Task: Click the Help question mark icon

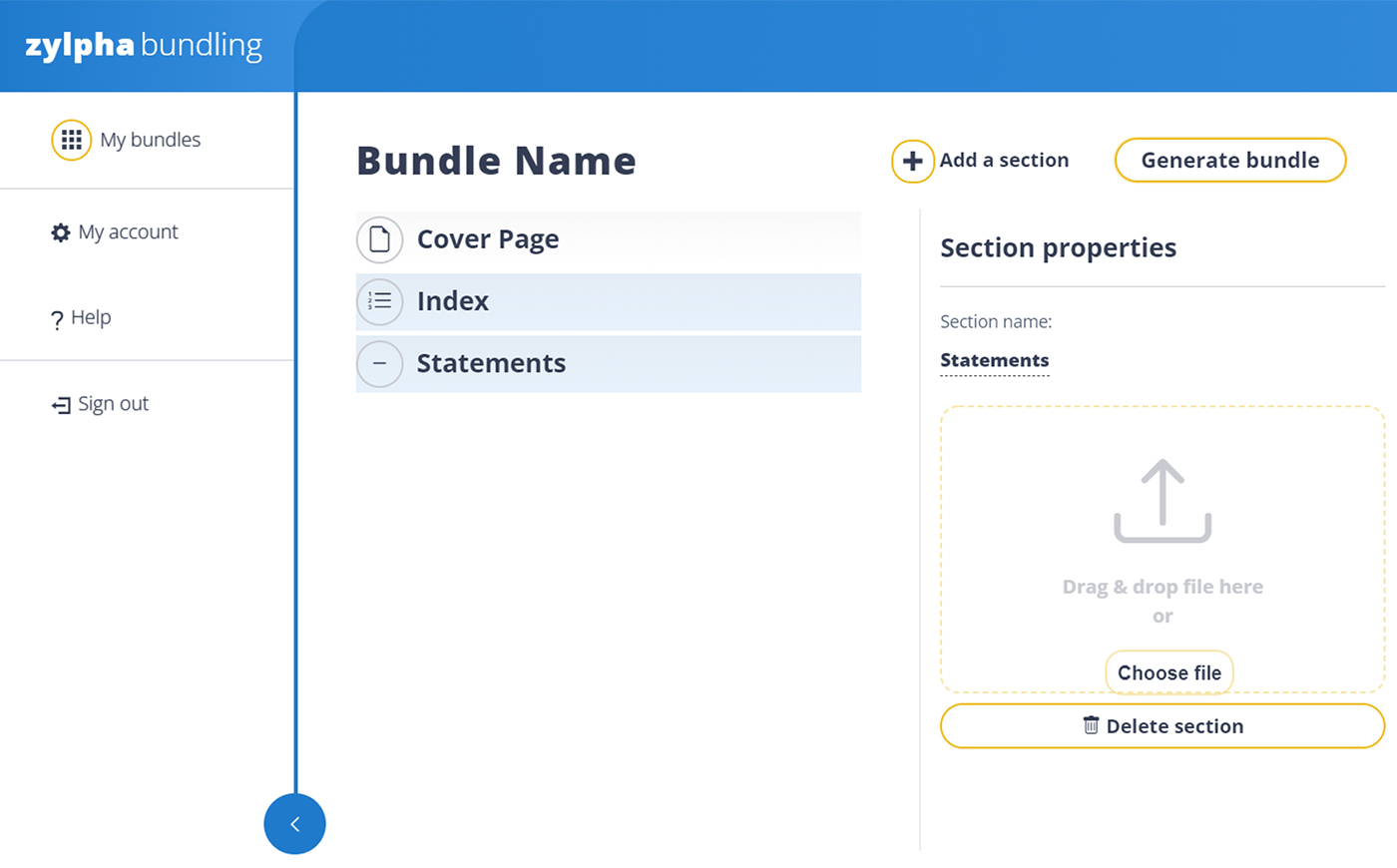Action: (x=57, y=319)
